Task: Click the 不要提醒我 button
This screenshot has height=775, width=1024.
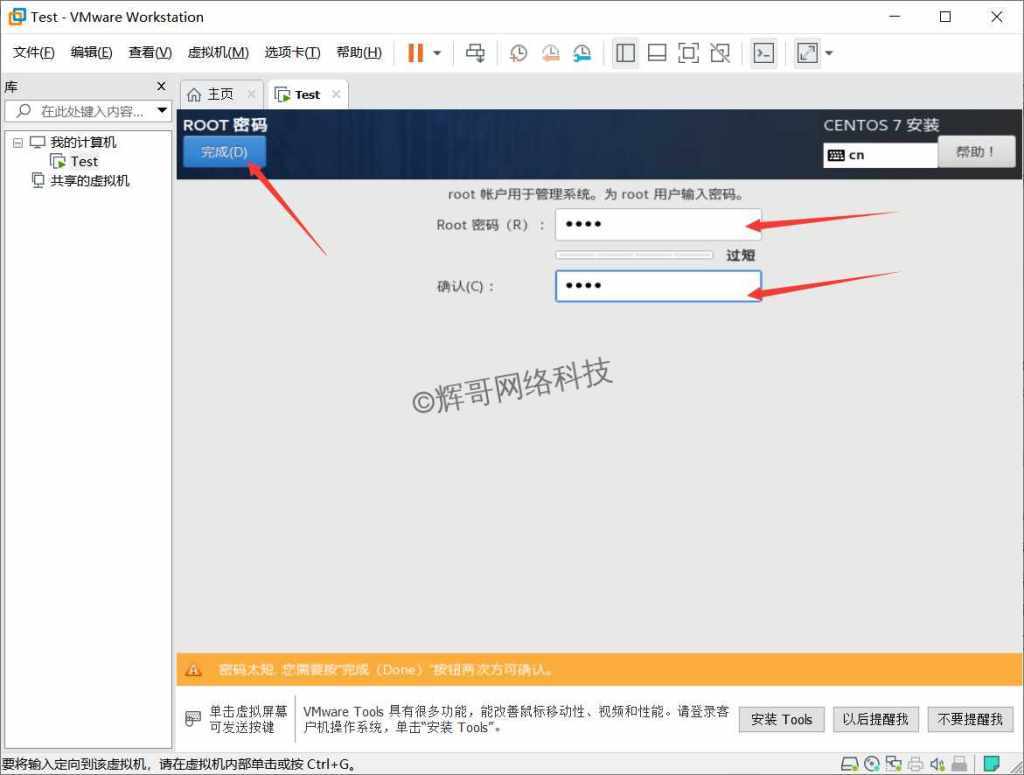Action: [970, 720]
